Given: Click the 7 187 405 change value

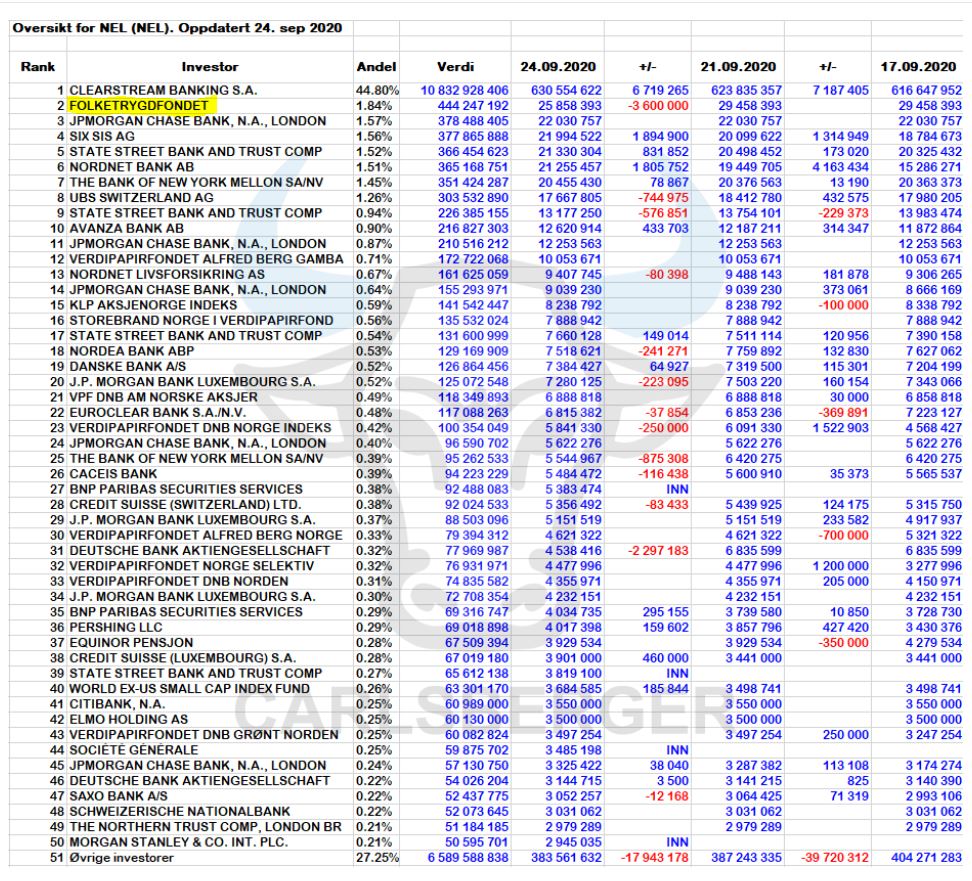Looking at the screenshot, I should click(x=841, y=91).
